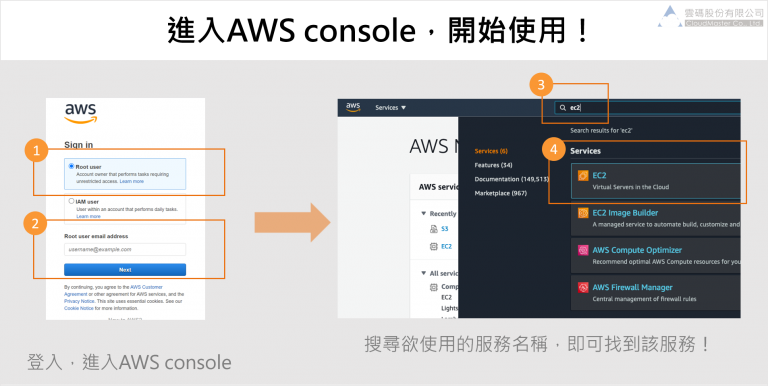768x386 pixels.
Task: Select the Marketplace (967) result filter
Action: (501, 193)
